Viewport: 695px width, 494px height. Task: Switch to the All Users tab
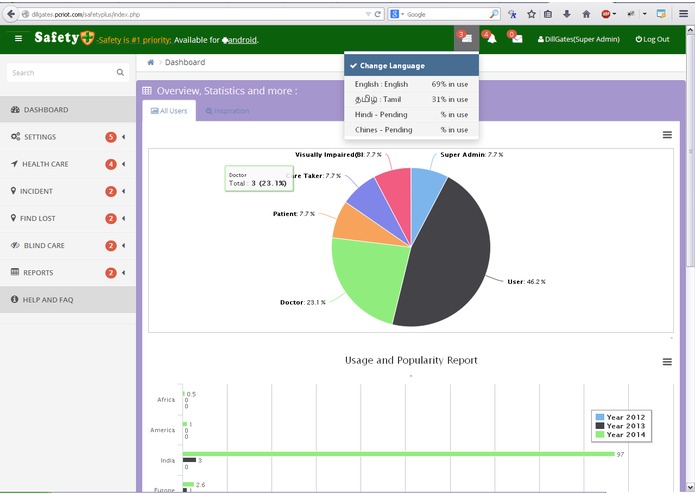tap(169, 111)
